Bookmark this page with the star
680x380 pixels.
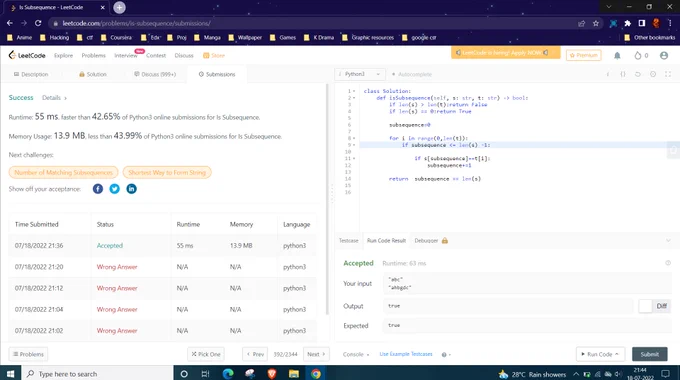tap(596, 23)
